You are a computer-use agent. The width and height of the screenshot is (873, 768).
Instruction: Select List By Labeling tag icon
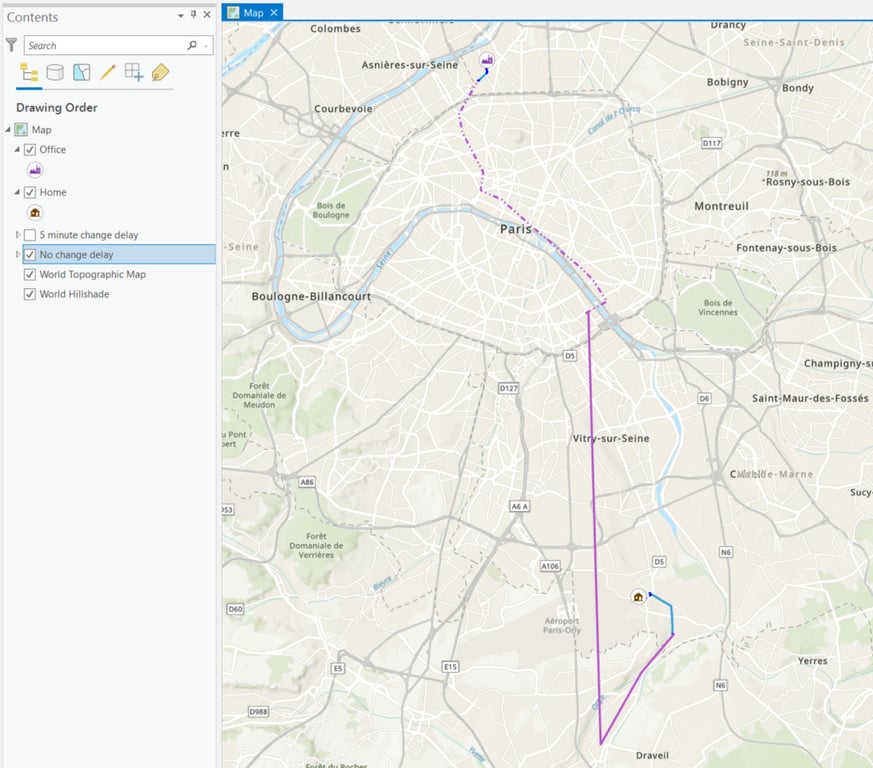160,72
